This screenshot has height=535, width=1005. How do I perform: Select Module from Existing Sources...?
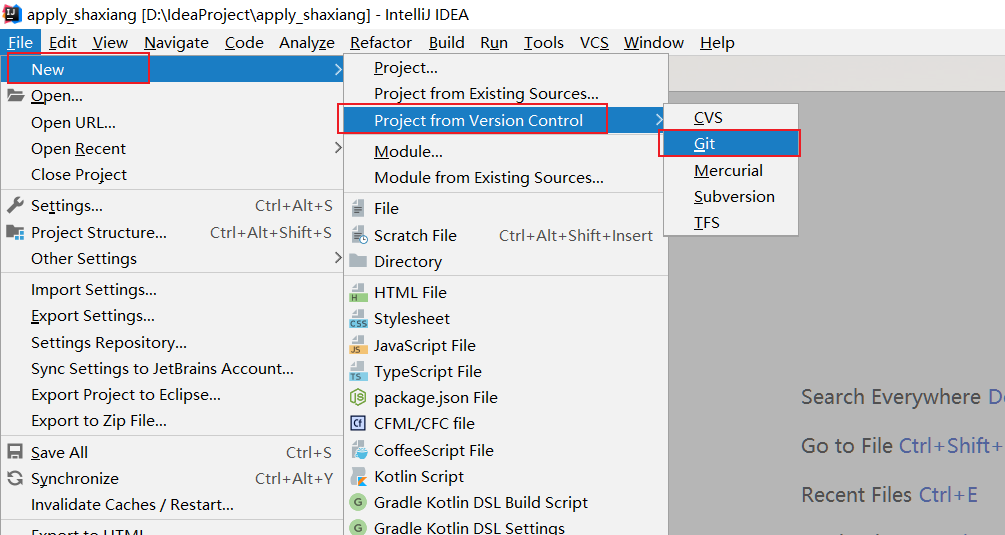point(506,177)
